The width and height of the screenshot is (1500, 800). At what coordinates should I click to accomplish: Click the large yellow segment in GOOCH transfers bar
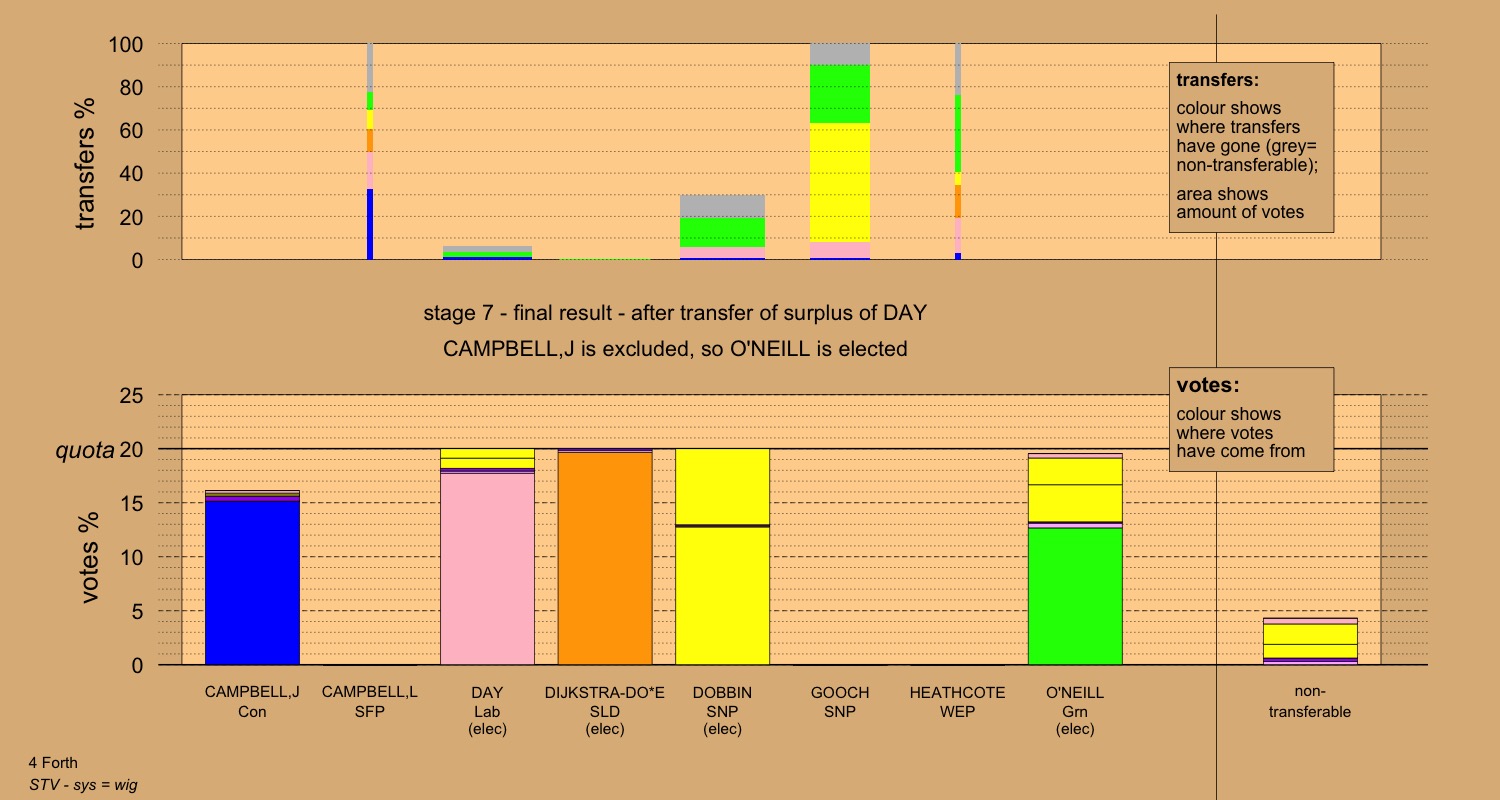click(840, 182)
